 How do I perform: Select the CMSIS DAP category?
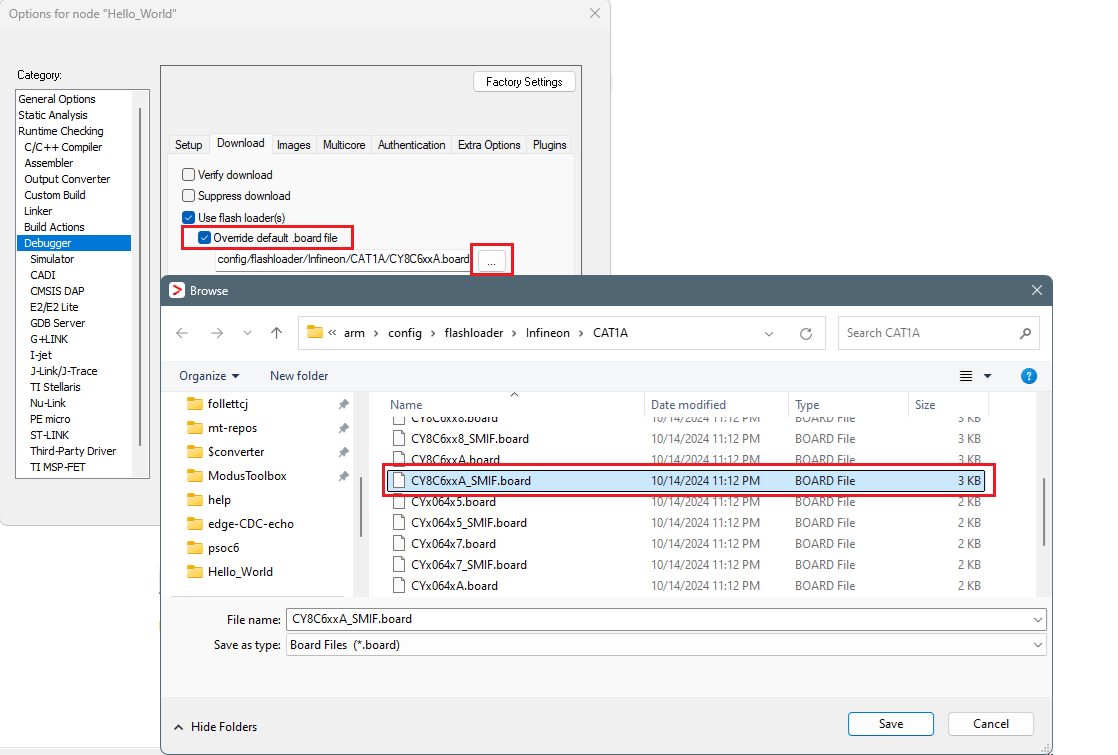[57, 291]
